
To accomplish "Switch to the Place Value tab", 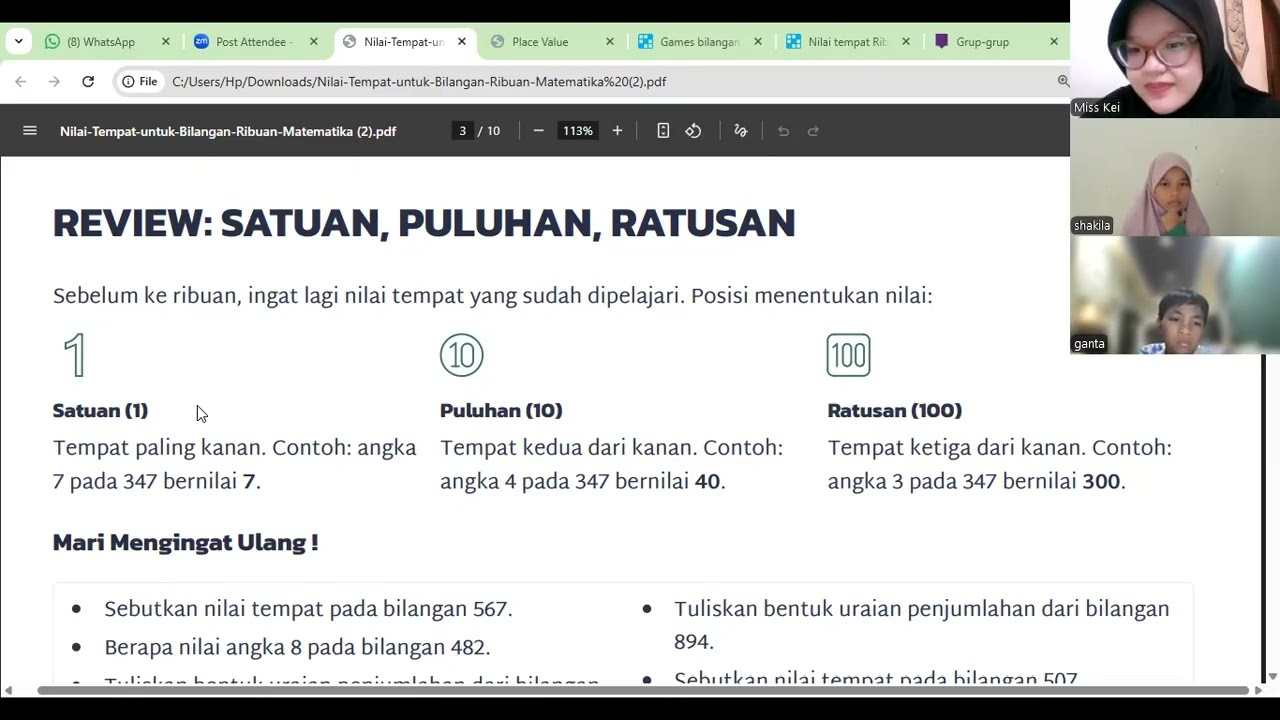I will tap(540, 42).
